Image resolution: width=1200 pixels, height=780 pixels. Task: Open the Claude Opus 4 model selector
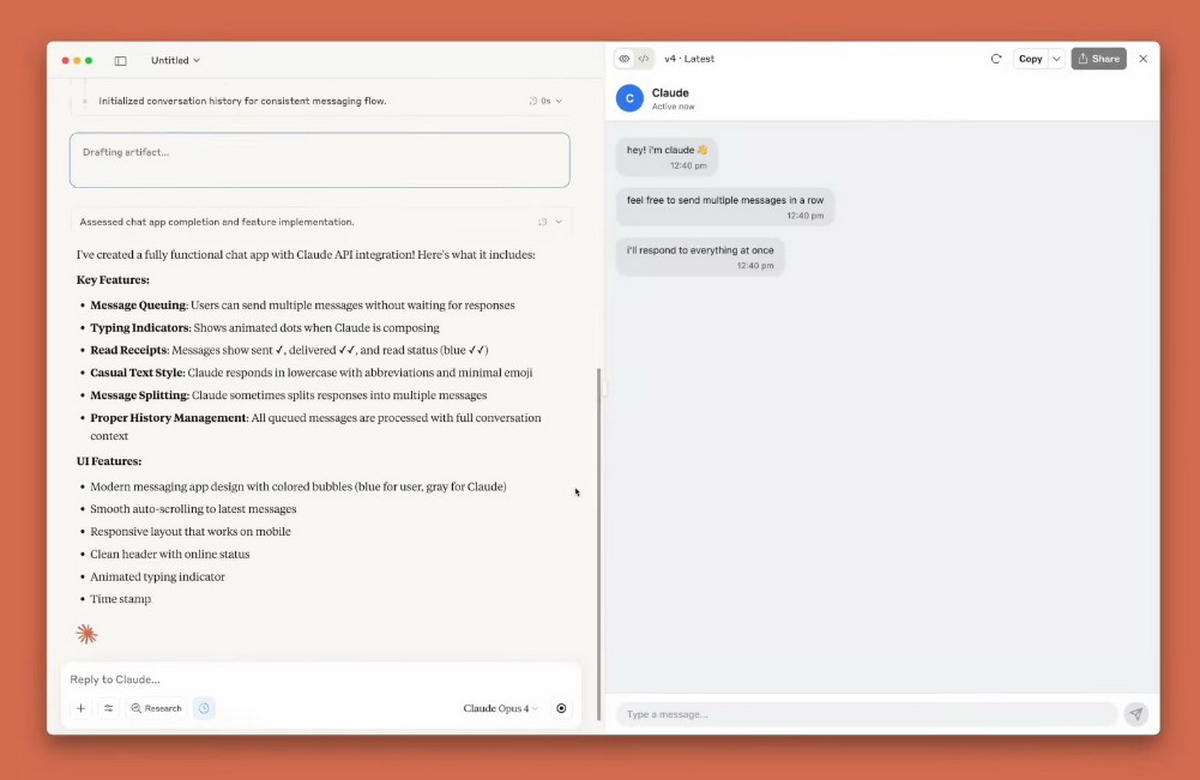click(x=500, y=708)
